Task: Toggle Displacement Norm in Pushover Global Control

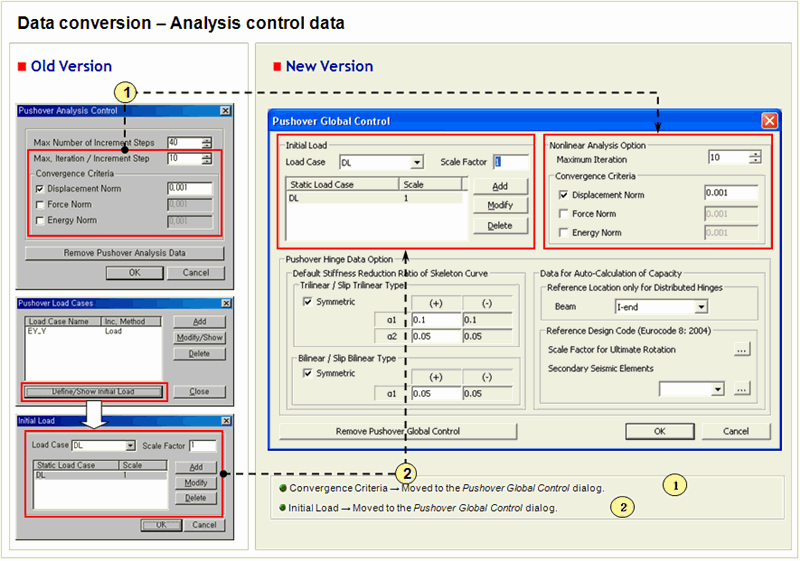Action: click(x=565, y=194)
